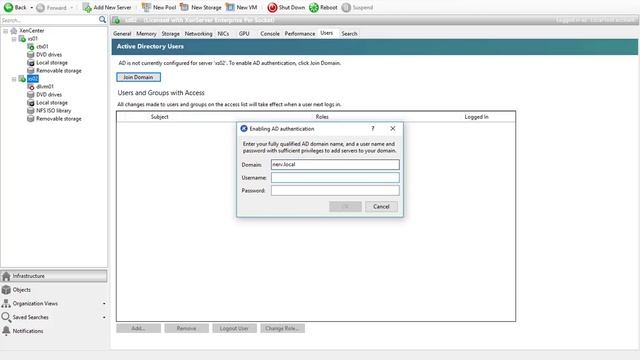Click the Change Role... button
The width and height of the screenshot is (640, 360).
click(282, 328)
